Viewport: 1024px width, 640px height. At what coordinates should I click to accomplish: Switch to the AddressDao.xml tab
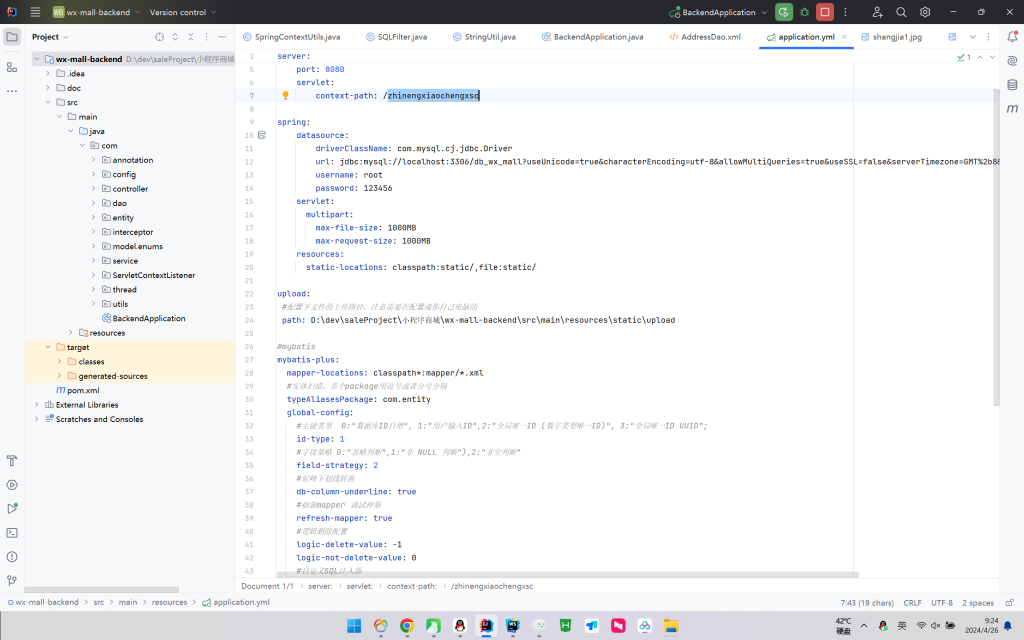[704, 37]
